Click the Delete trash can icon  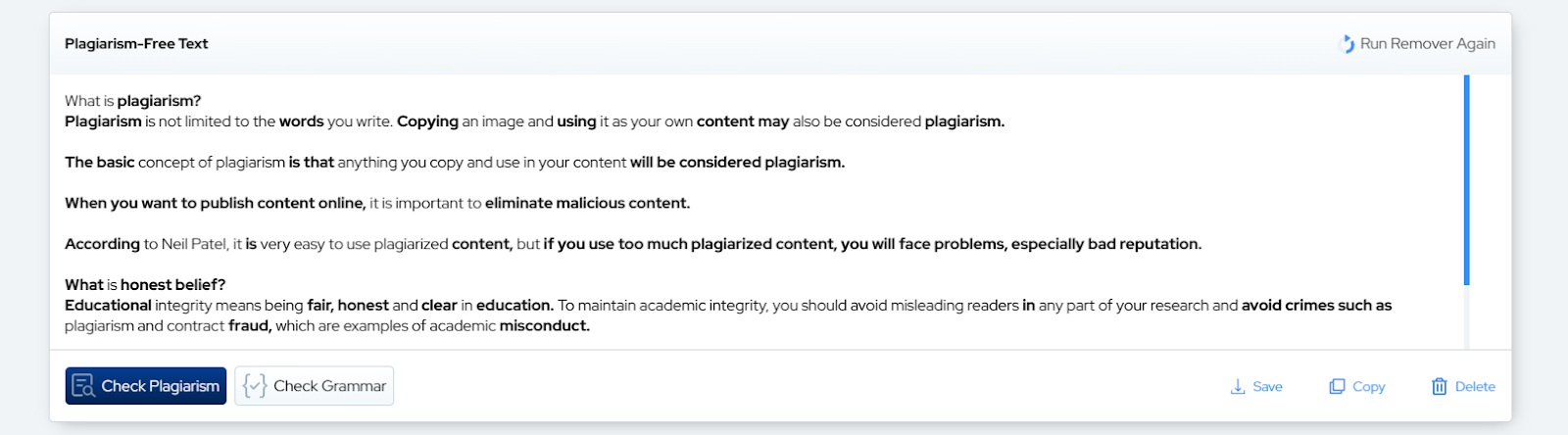[x=1439, y=387]
